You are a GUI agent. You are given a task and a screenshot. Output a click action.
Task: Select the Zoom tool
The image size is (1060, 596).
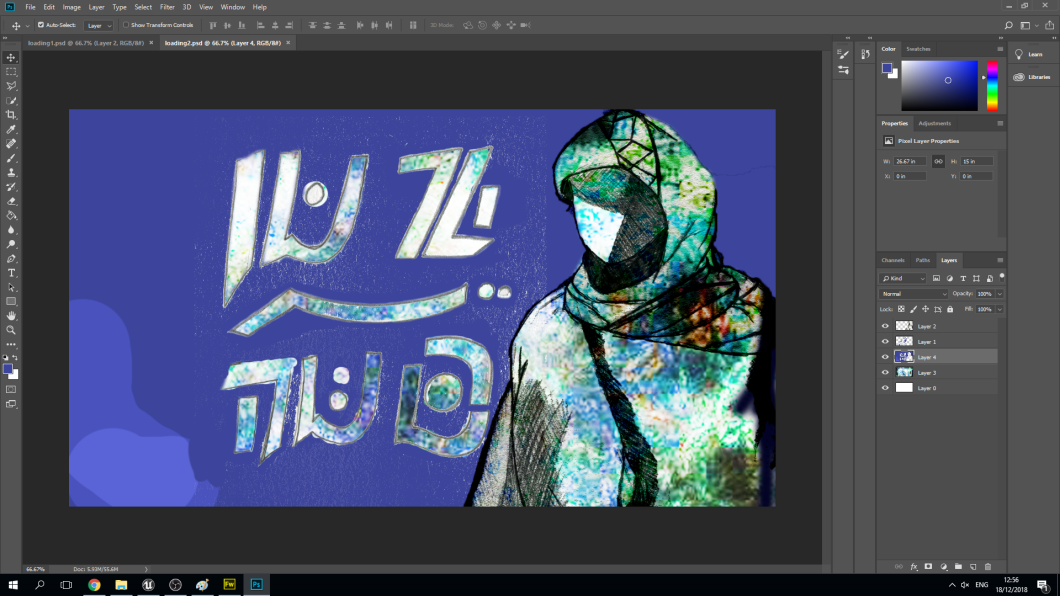tap(12, 329)
